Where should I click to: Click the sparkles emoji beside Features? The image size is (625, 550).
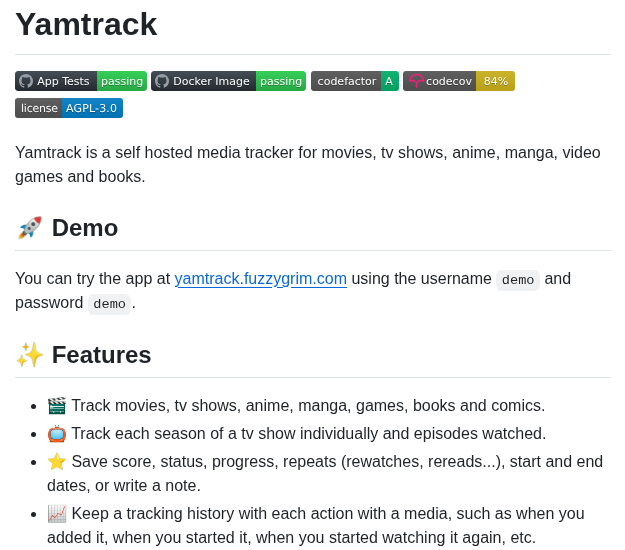[x=30, y=354]
